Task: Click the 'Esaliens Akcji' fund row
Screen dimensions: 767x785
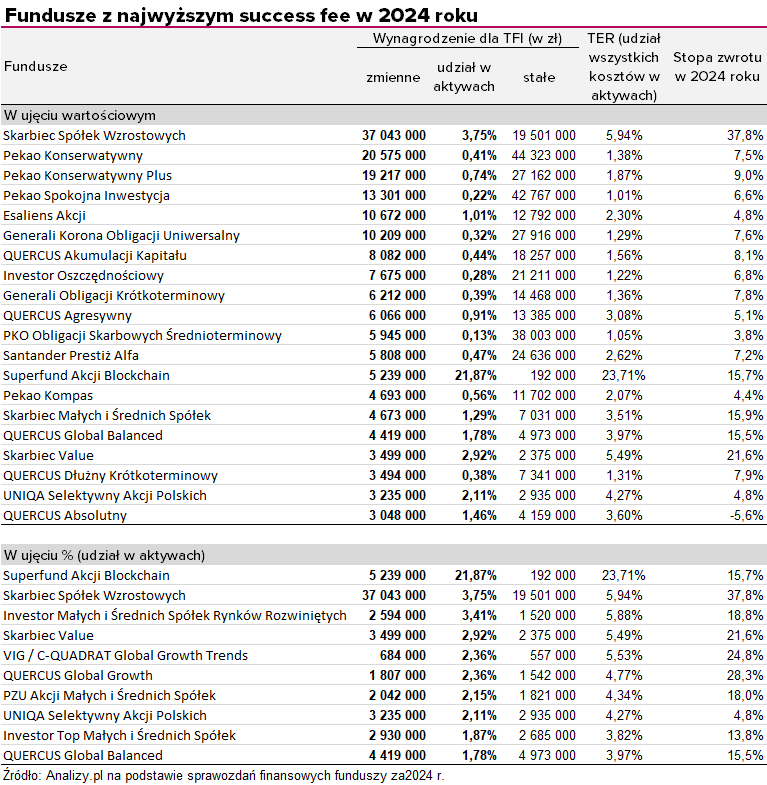Action: (45, 215)
